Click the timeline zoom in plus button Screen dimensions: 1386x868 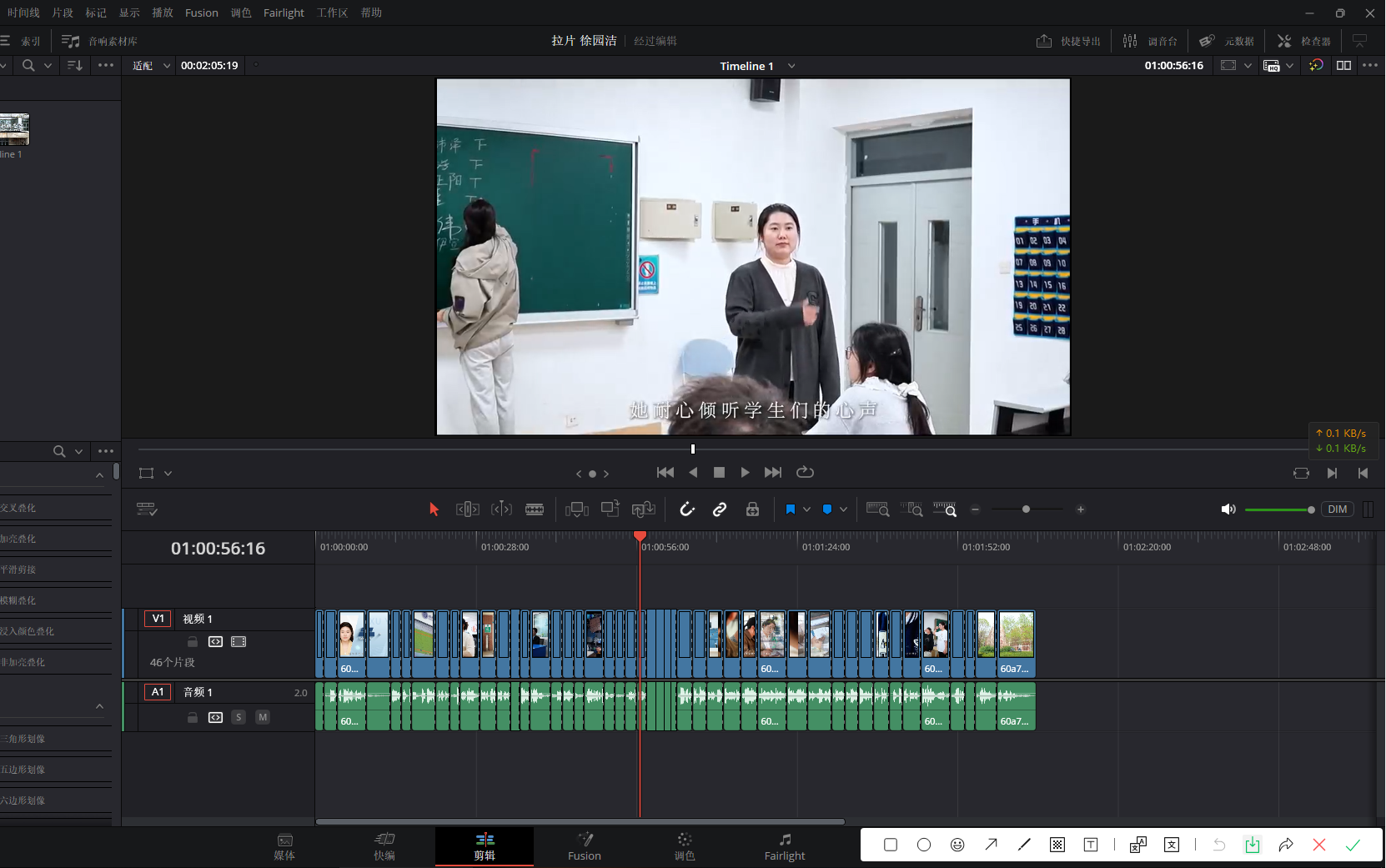pos(1080,509)
